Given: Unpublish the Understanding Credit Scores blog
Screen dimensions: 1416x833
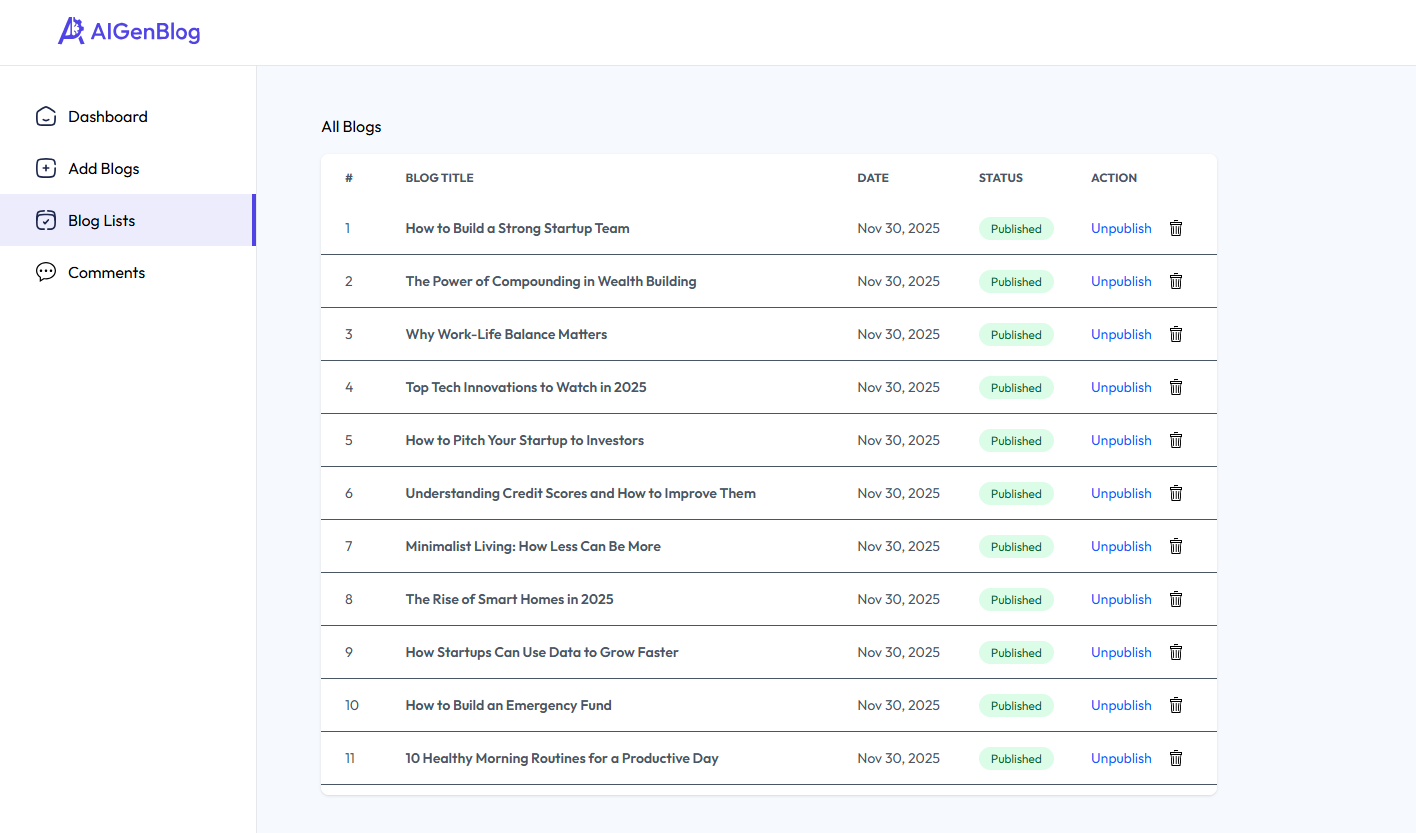Looking at the screenshot, I should pos(1121,494).
